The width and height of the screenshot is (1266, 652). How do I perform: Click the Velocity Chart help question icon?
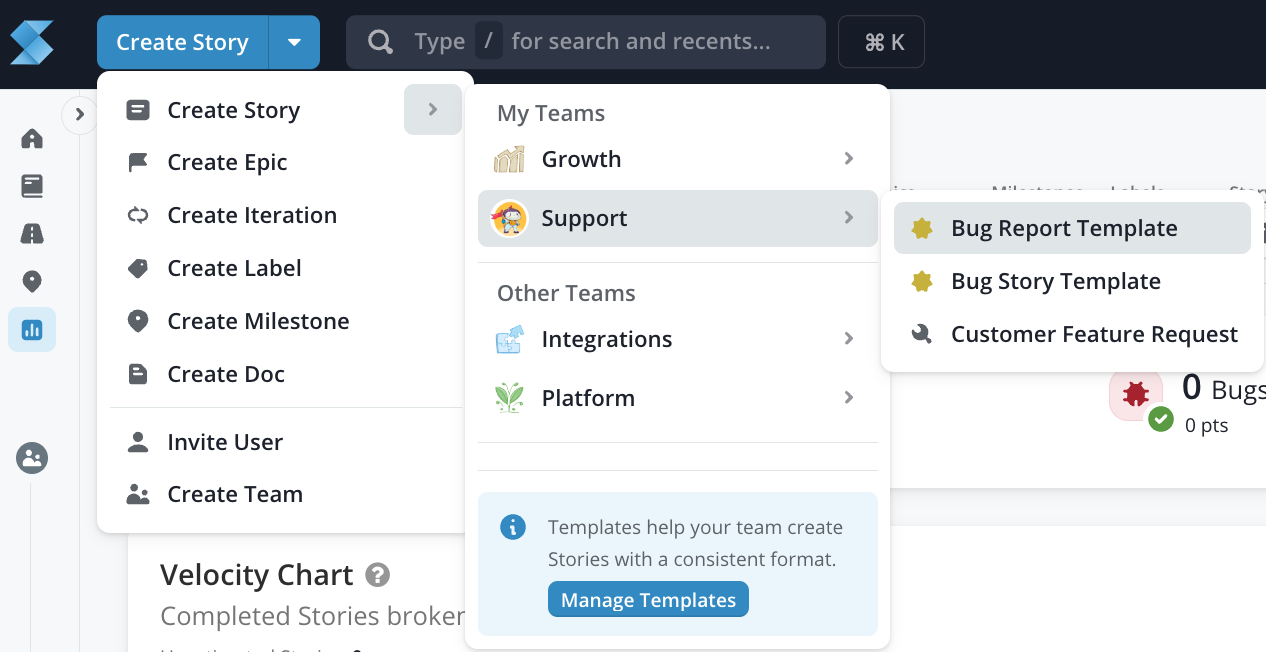tap(377, 575)
